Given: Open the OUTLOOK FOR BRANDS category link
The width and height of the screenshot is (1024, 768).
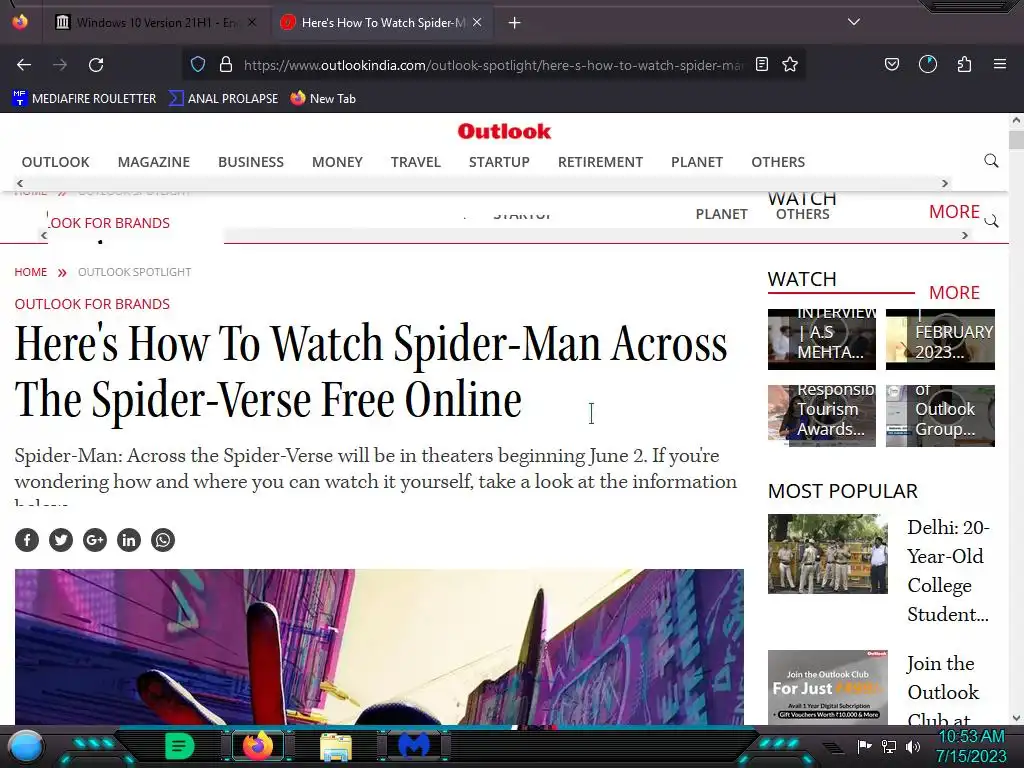Looking at the screenshot, I should coord(92,304).
